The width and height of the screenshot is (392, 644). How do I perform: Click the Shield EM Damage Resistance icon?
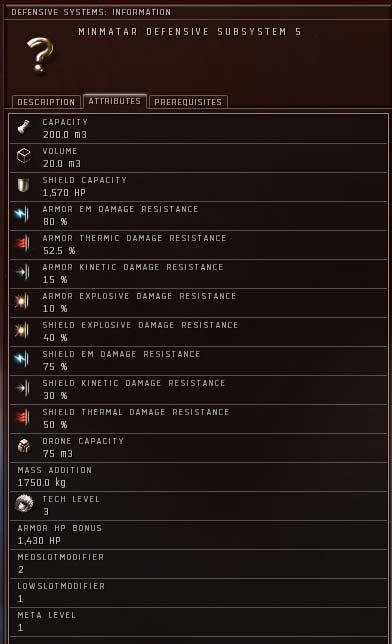pyautogui.click(x=23, y=359)
